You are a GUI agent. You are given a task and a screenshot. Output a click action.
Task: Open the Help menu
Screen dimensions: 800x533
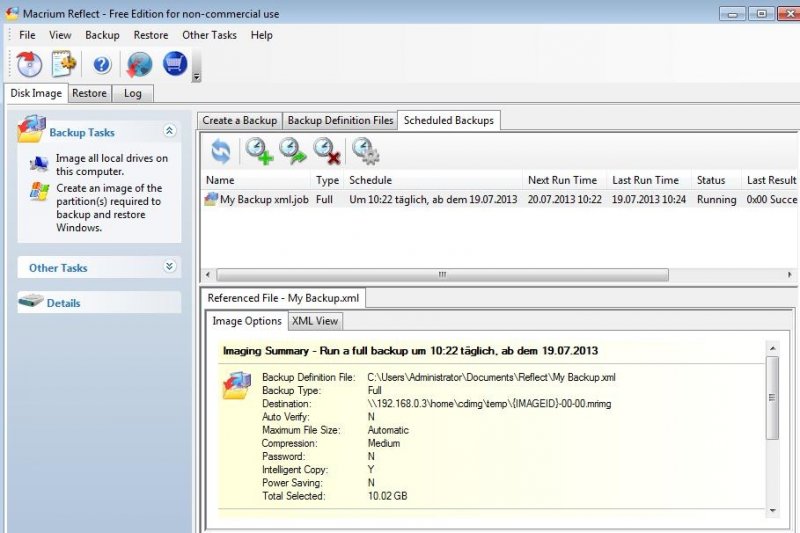(x=261, y=35)
